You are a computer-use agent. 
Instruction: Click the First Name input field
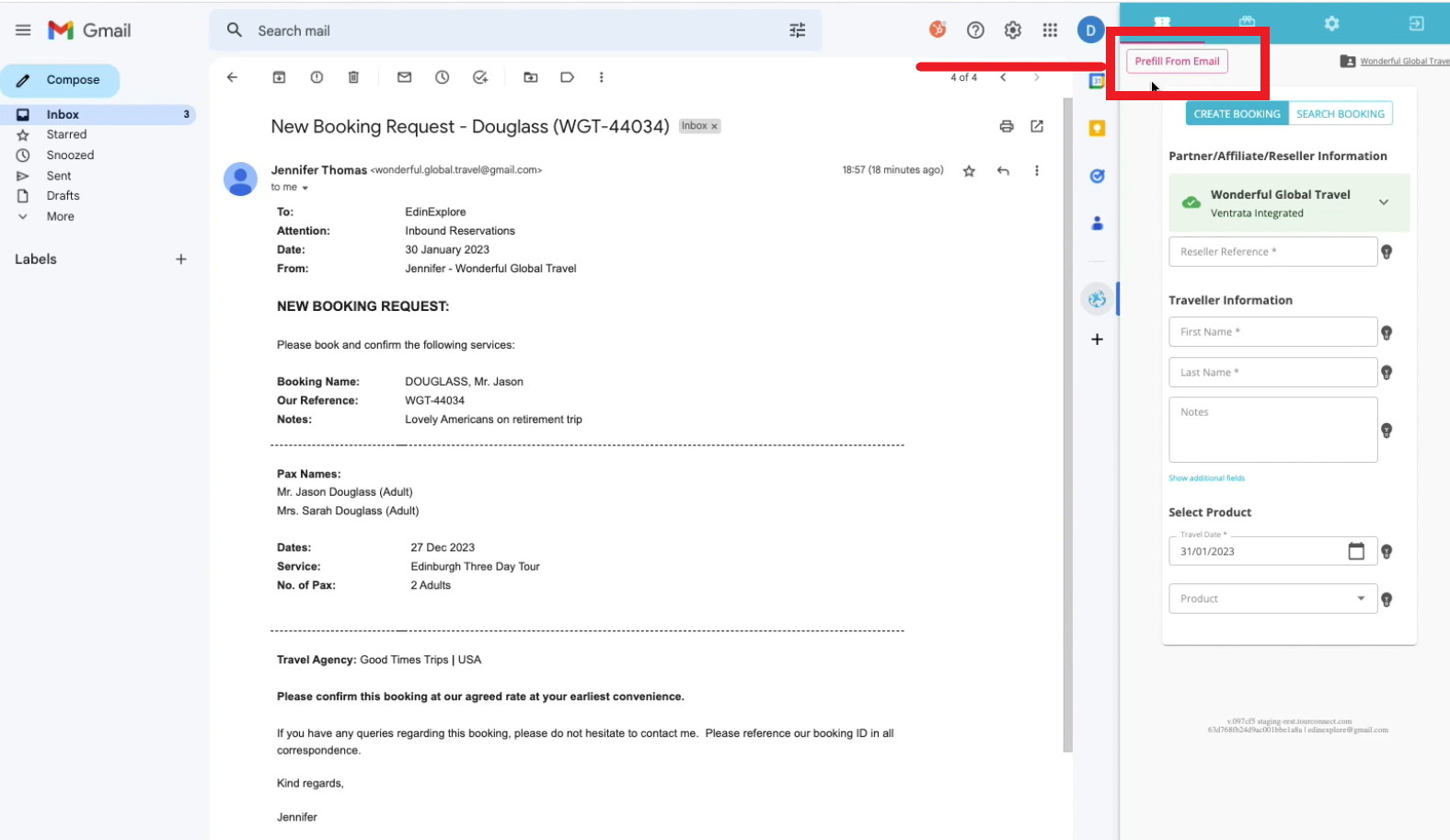tap(1273, 332)
